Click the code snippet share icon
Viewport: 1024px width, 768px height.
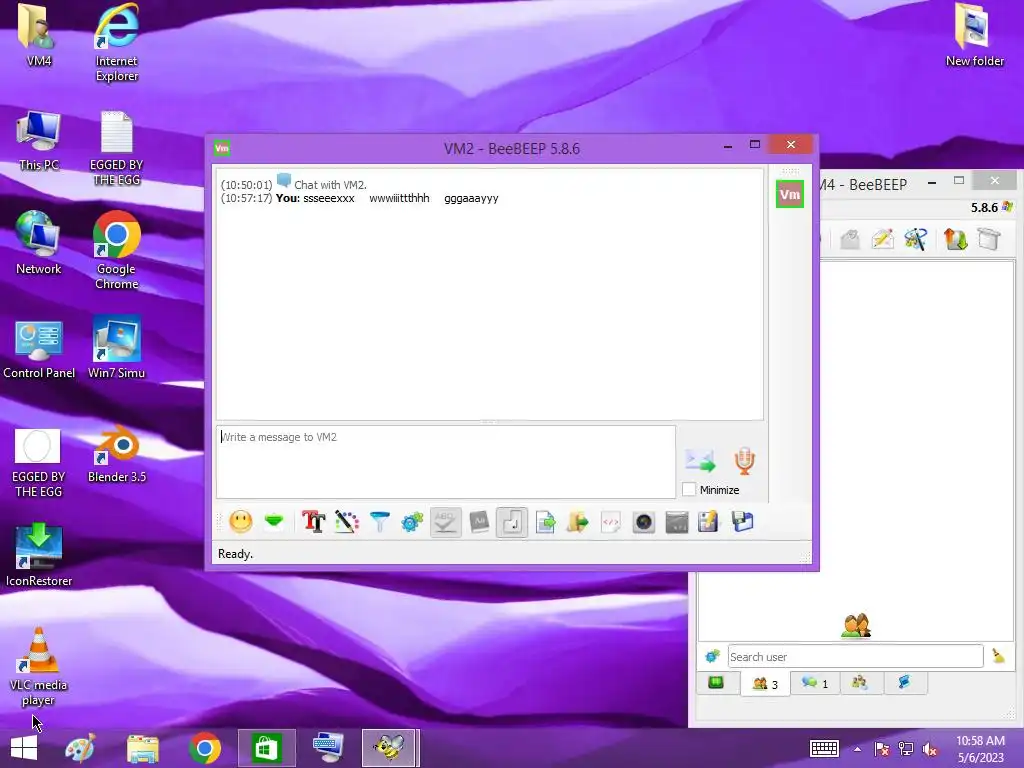coord(611,522)
